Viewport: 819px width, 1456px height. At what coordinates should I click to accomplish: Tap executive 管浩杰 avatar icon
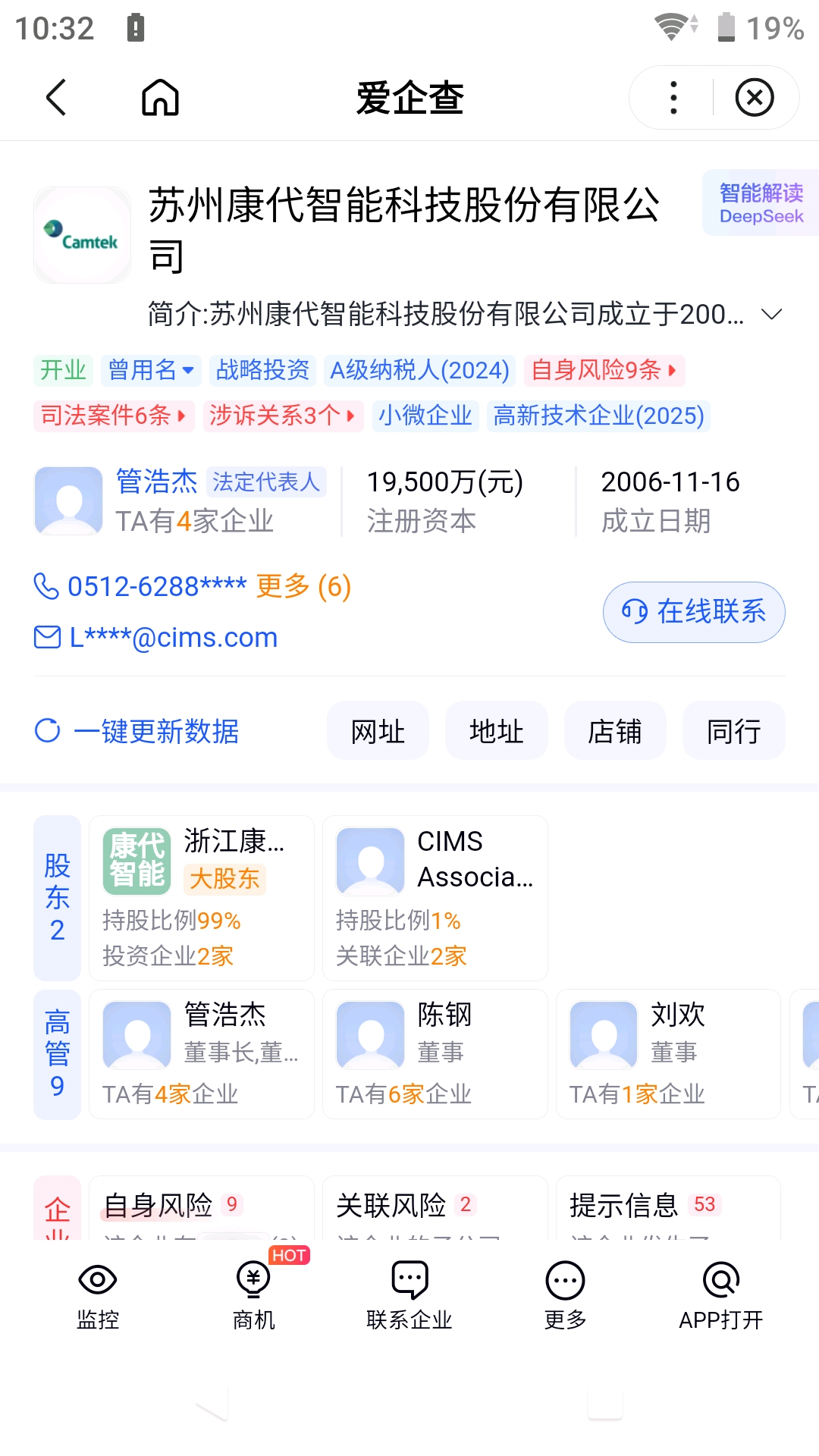pyautogui.click(x=137, y=1036)
